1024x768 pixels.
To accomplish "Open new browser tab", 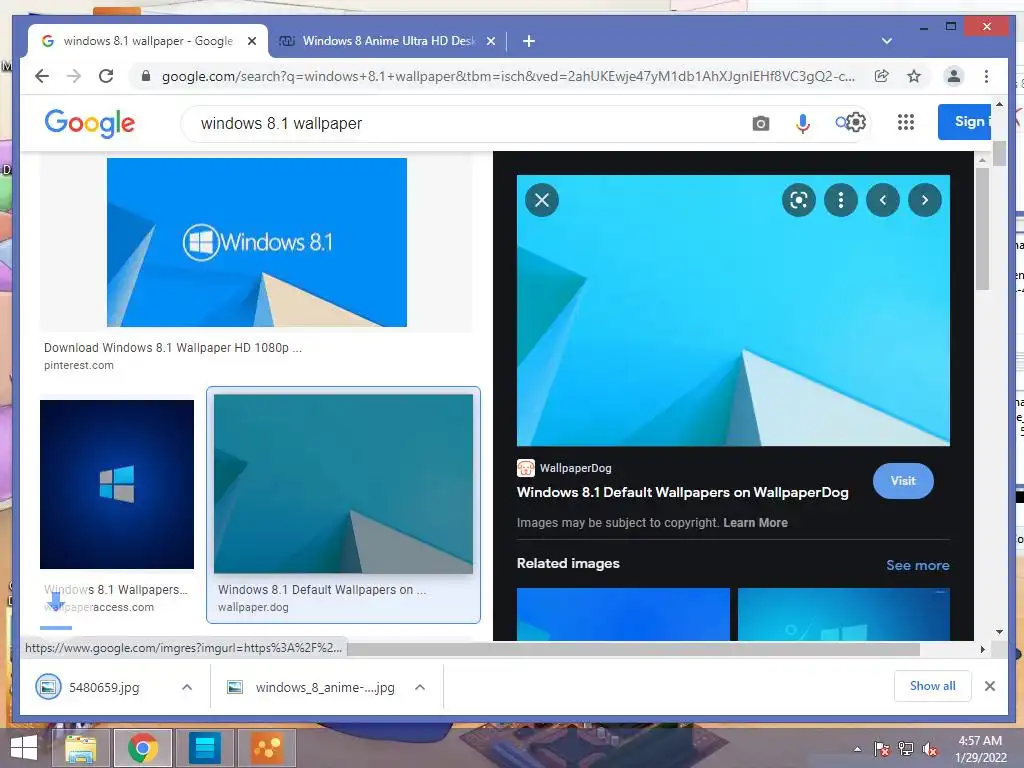I will click(529, 41).
